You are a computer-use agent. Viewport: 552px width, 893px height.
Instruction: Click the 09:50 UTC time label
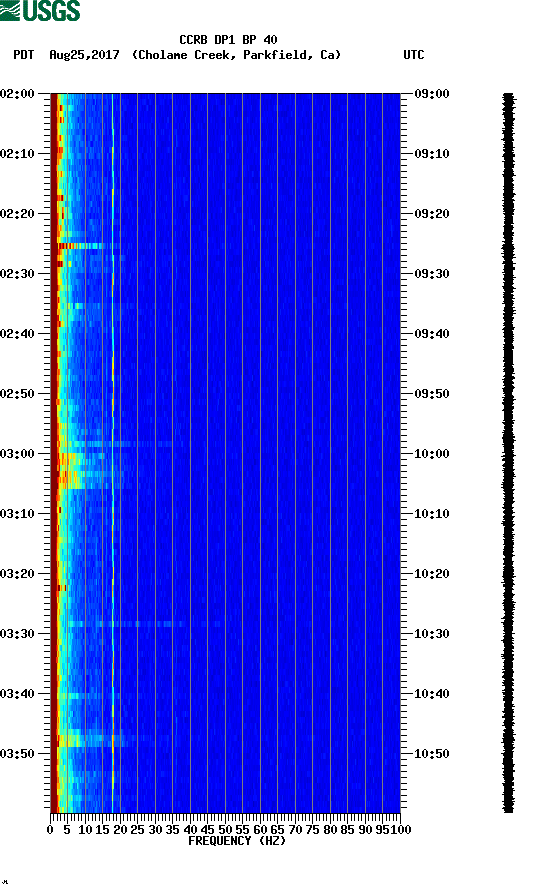coord(432,394)
